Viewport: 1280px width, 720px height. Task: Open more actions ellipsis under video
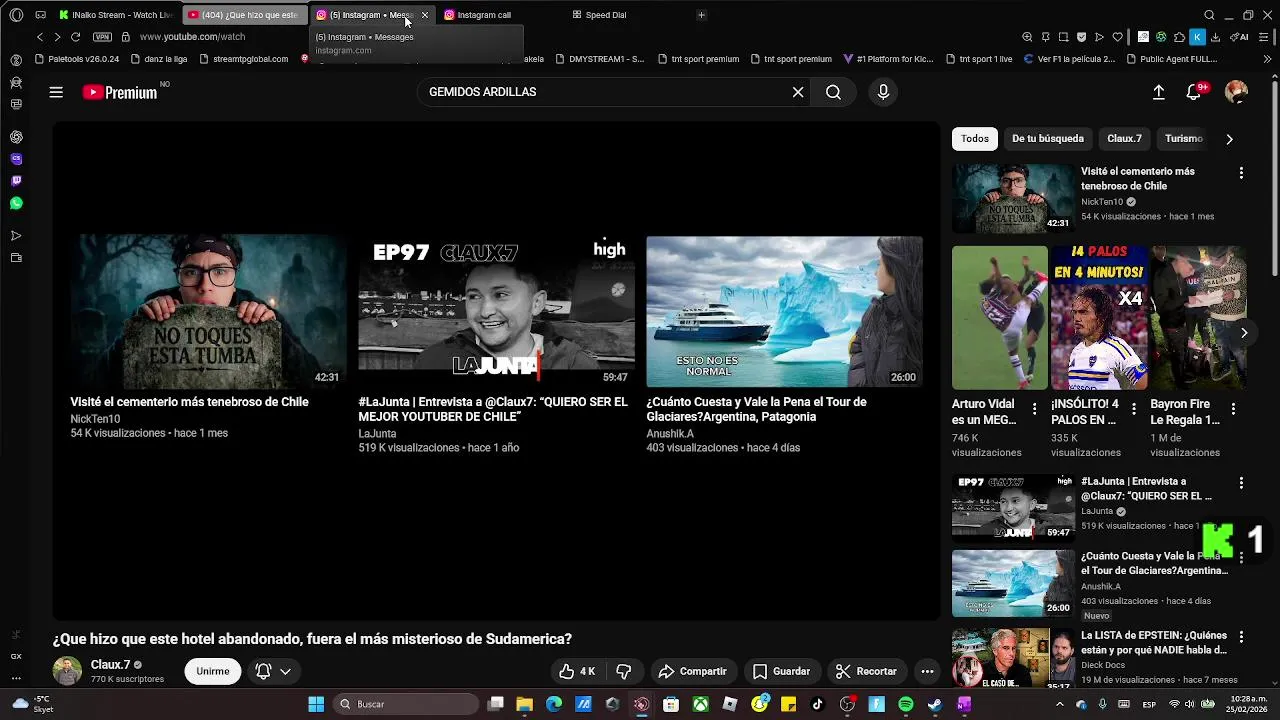(x=927, y=671)
